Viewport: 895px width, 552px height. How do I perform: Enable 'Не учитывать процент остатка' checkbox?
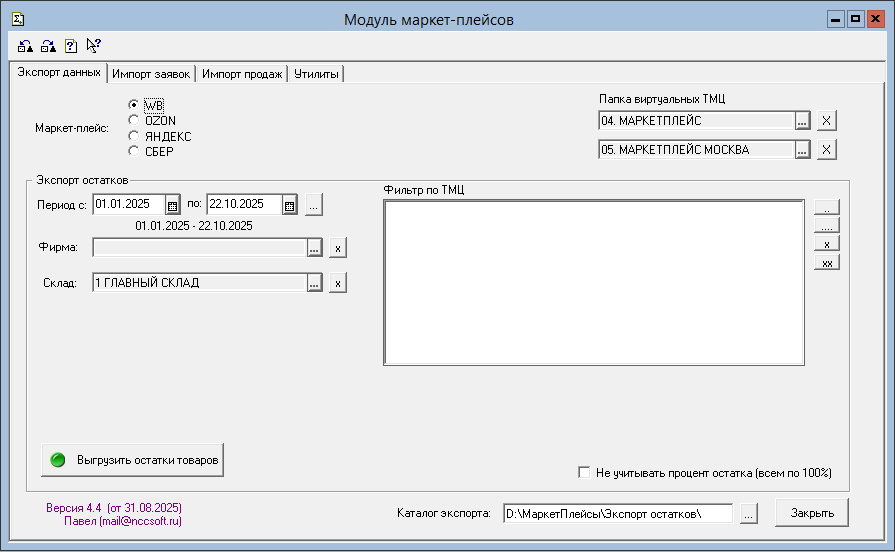tap(585, 473)
